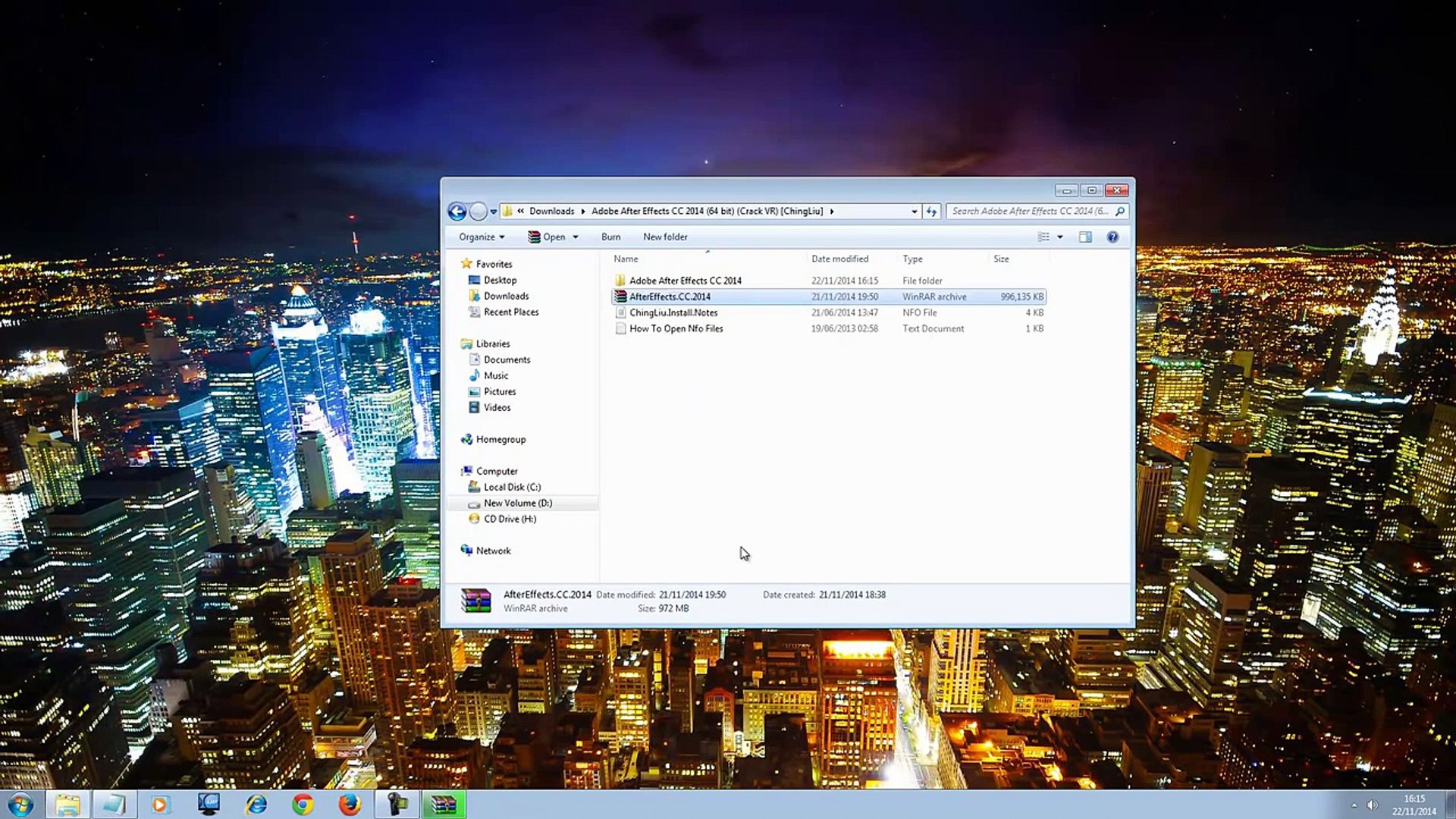The image size is (1456, 819).
Task: Launch Google Chrome from the taskbar
Action: pyautogui.click(x=303, y=804)
